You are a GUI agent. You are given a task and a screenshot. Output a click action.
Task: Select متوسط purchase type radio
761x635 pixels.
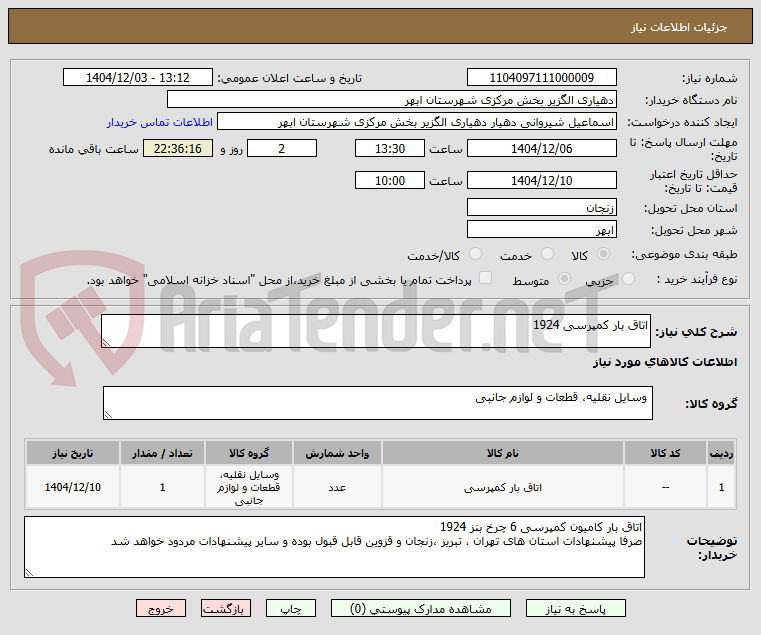point(564,279)
